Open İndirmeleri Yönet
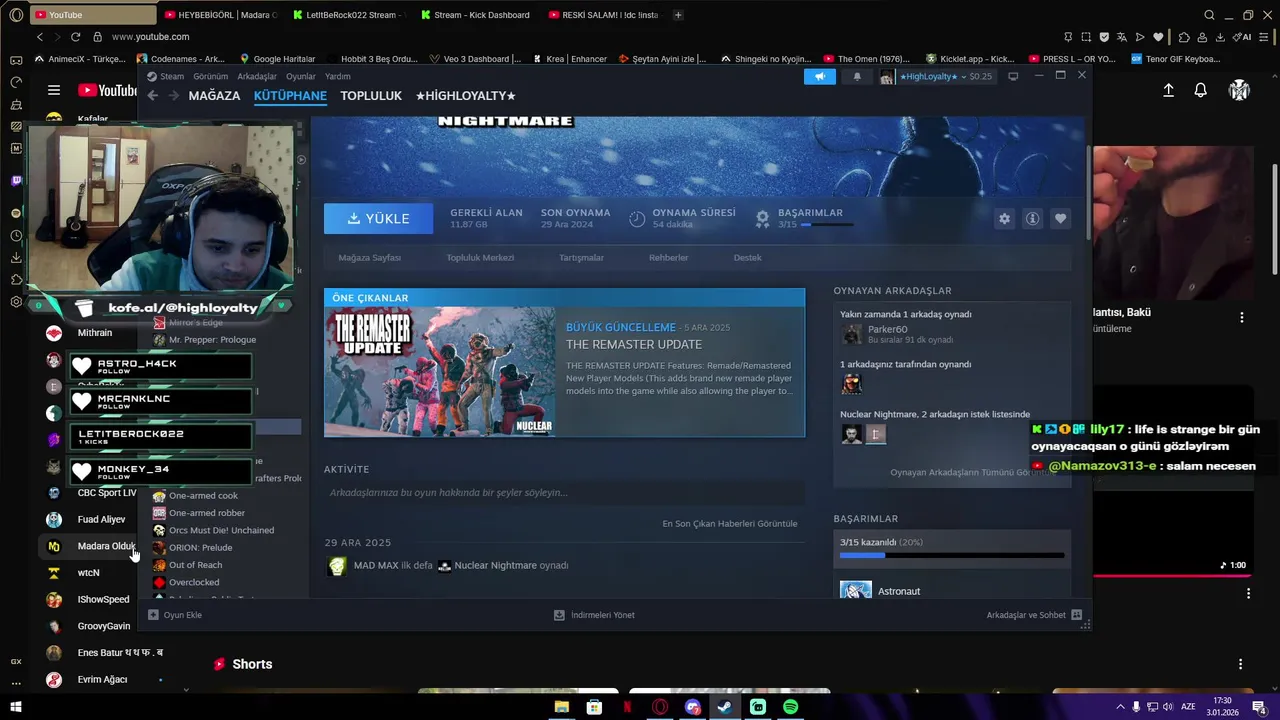 (x=594, y=615)
